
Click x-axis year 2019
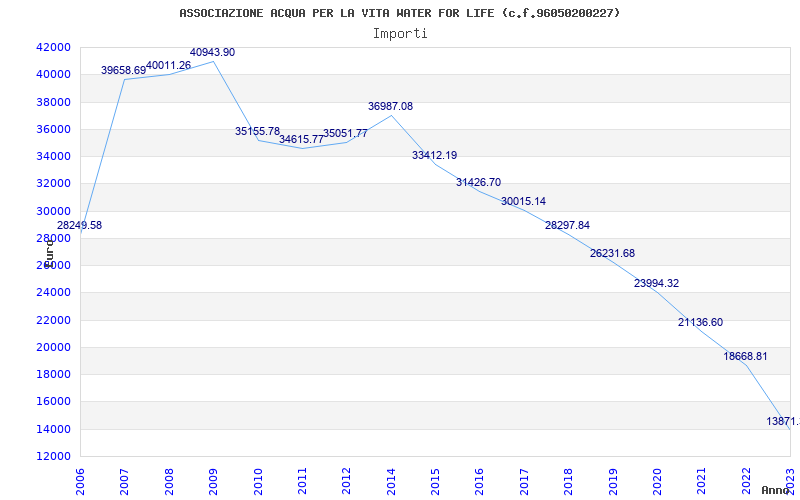click(x=613, y=482)
